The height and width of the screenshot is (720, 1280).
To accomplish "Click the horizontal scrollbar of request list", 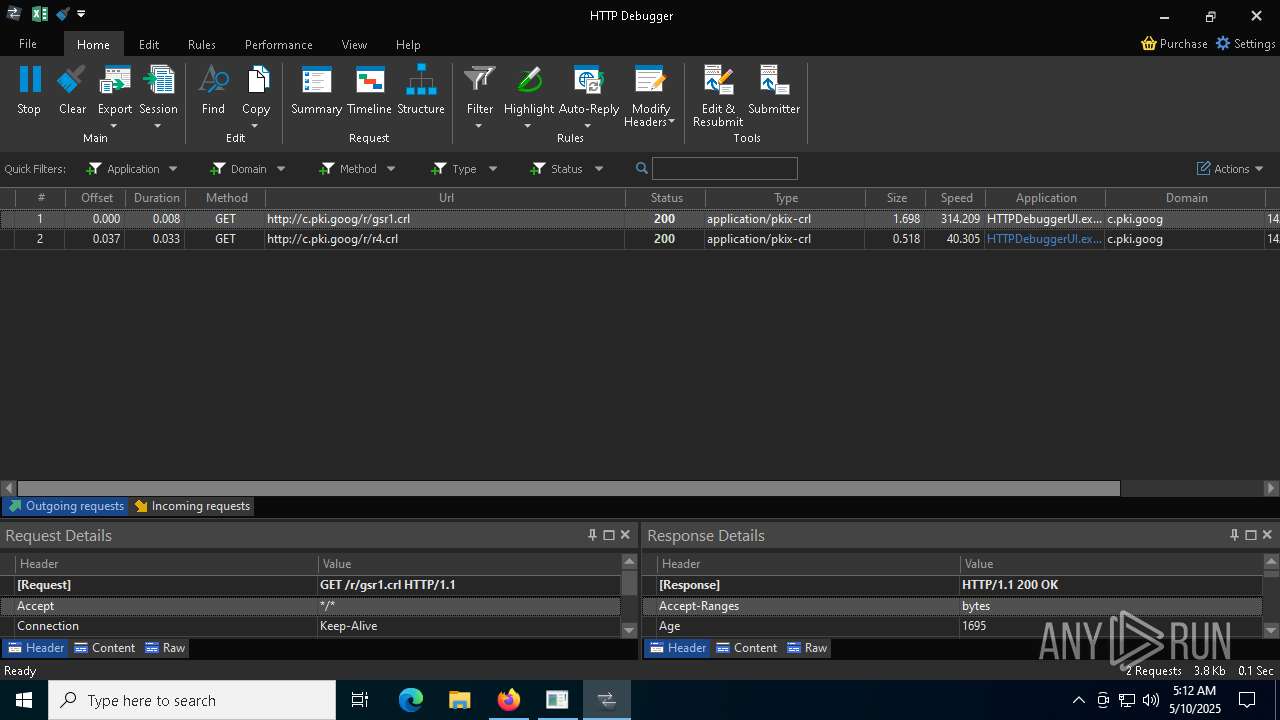I will [x=569, y=488].
